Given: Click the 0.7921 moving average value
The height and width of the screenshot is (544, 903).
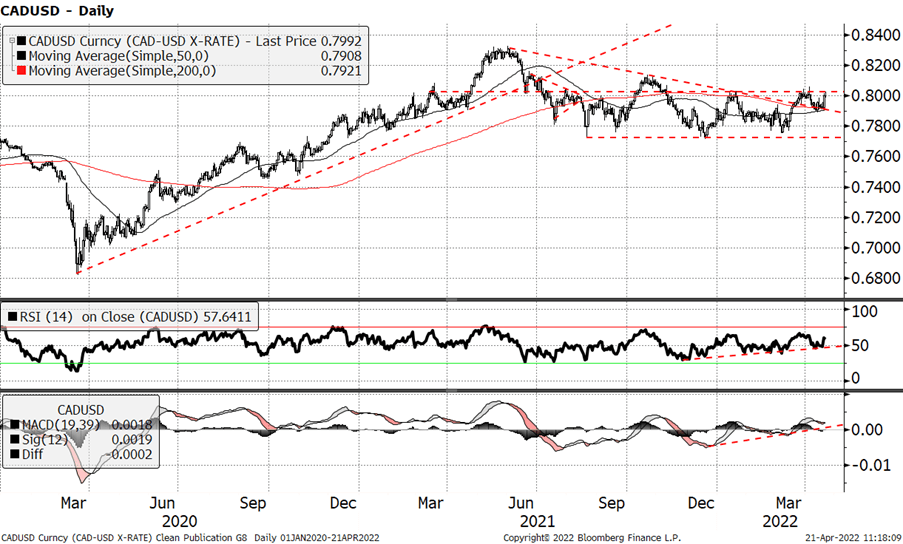Looking at the screenshot, I should click(x=341, y=71).
